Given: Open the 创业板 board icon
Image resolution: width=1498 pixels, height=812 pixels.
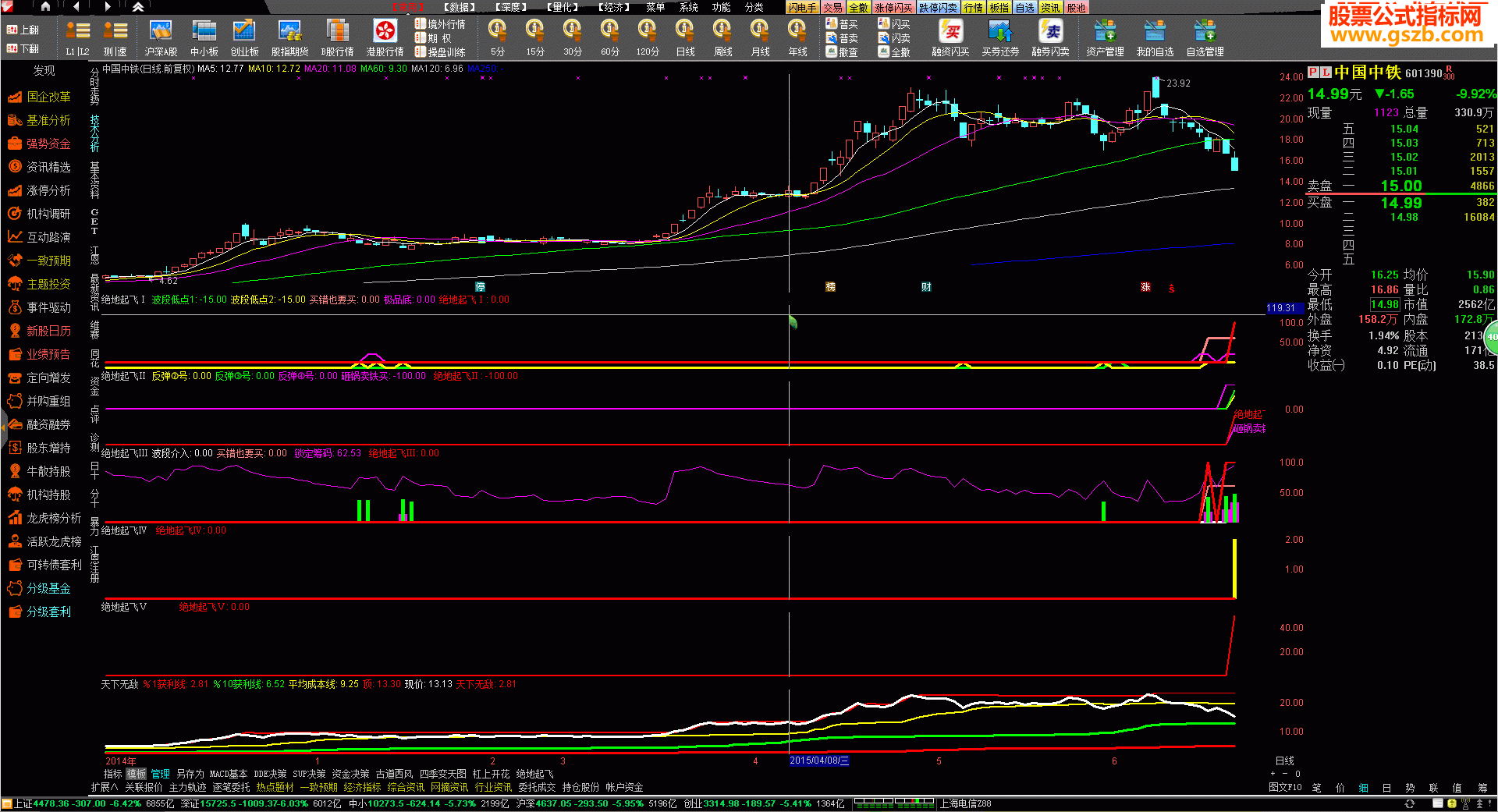Looking at the screenshot, I should pos(244,38).
